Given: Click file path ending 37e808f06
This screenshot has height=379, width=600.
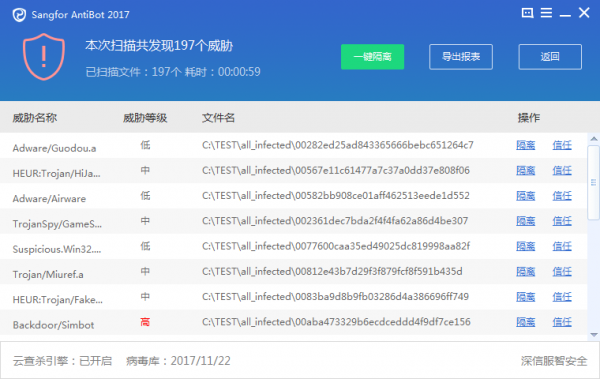Looking at the screenshot, I should tap(336, 170).
